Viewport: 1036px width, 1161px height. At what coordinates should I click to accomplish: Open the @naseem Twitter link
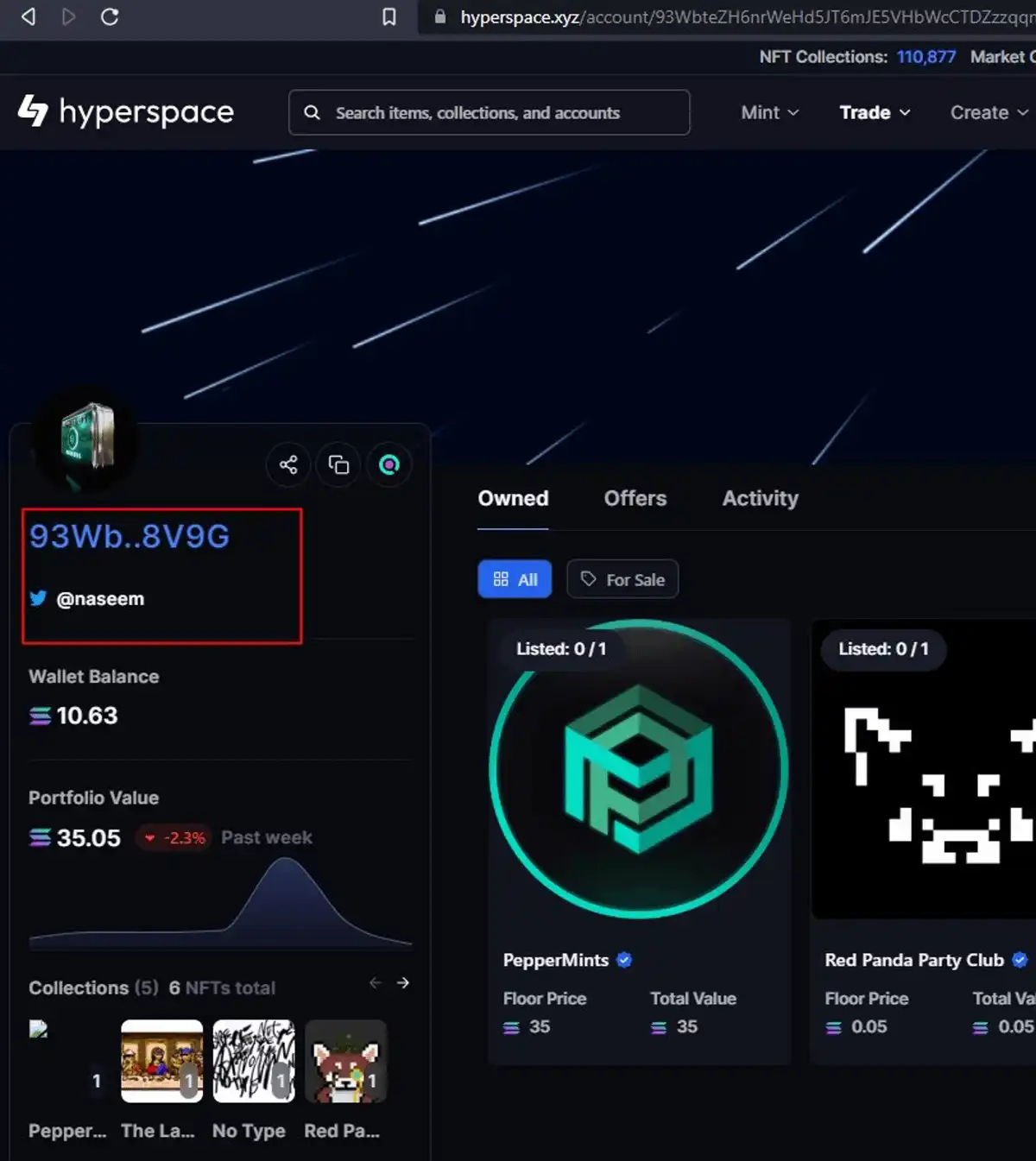(99, 599)
